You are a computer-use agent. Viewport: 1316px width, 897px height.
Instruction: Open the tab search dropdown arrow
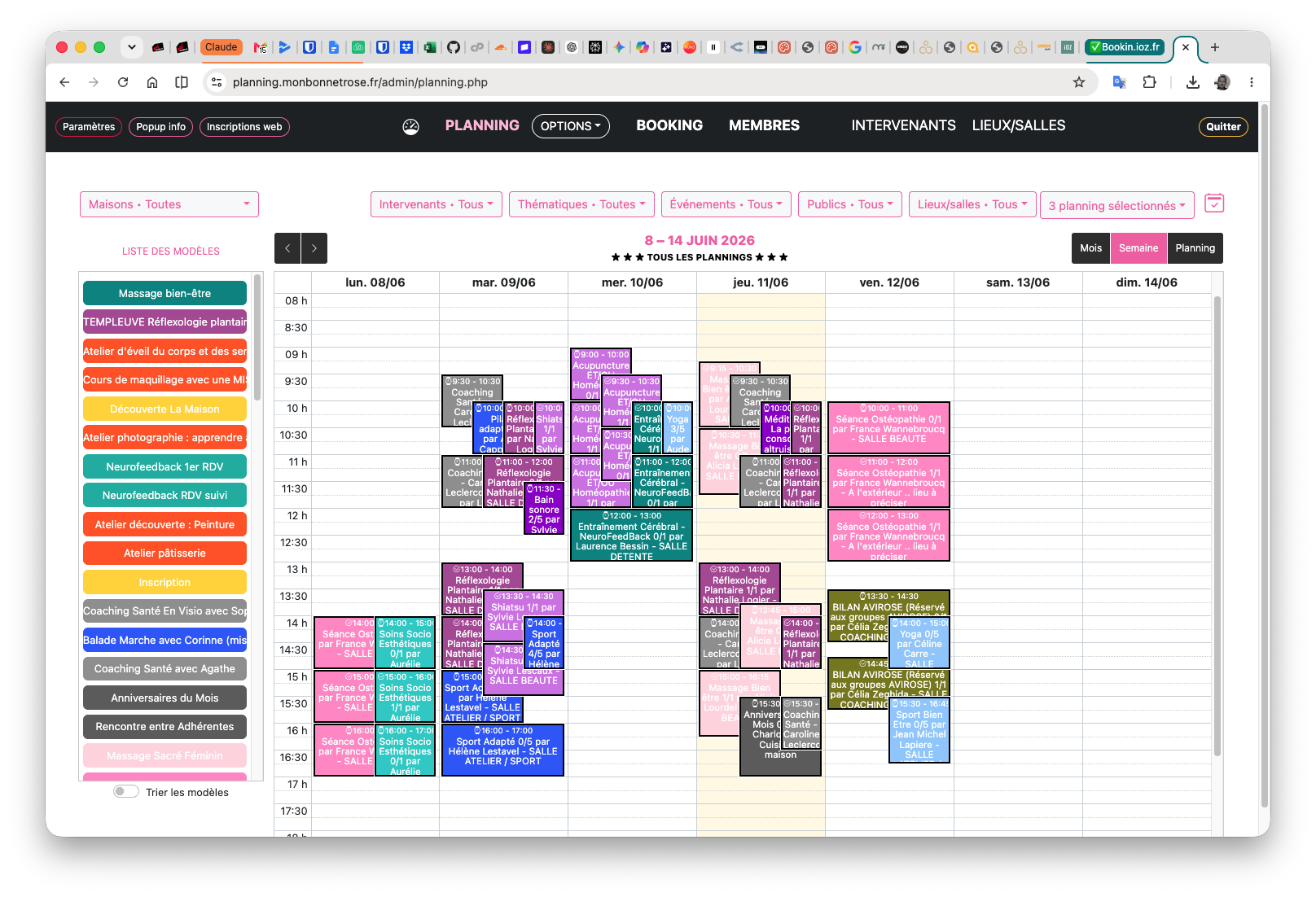pos(131,47)
